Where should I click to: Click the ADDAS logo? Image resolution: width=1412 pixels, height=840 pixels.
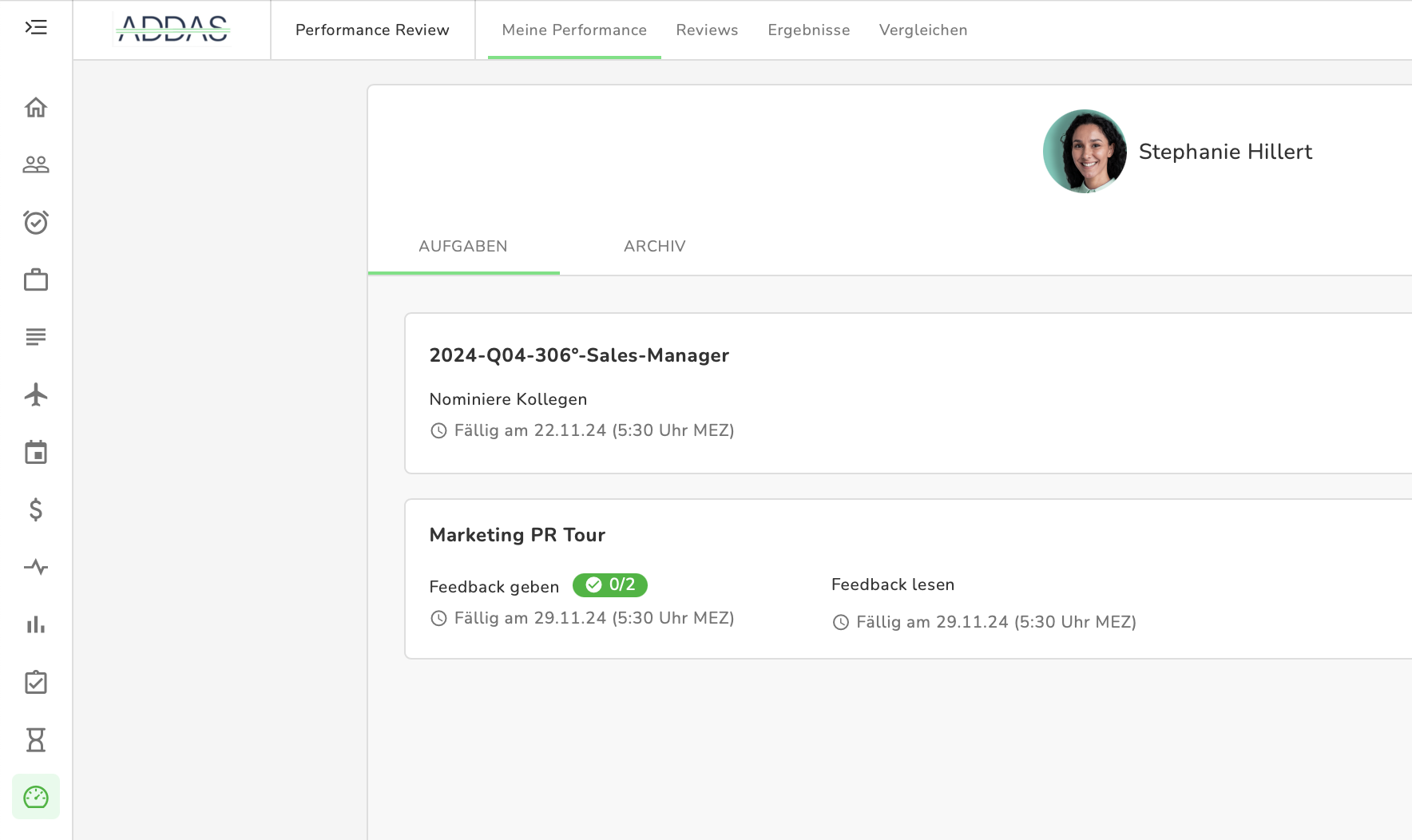point(173,30)
